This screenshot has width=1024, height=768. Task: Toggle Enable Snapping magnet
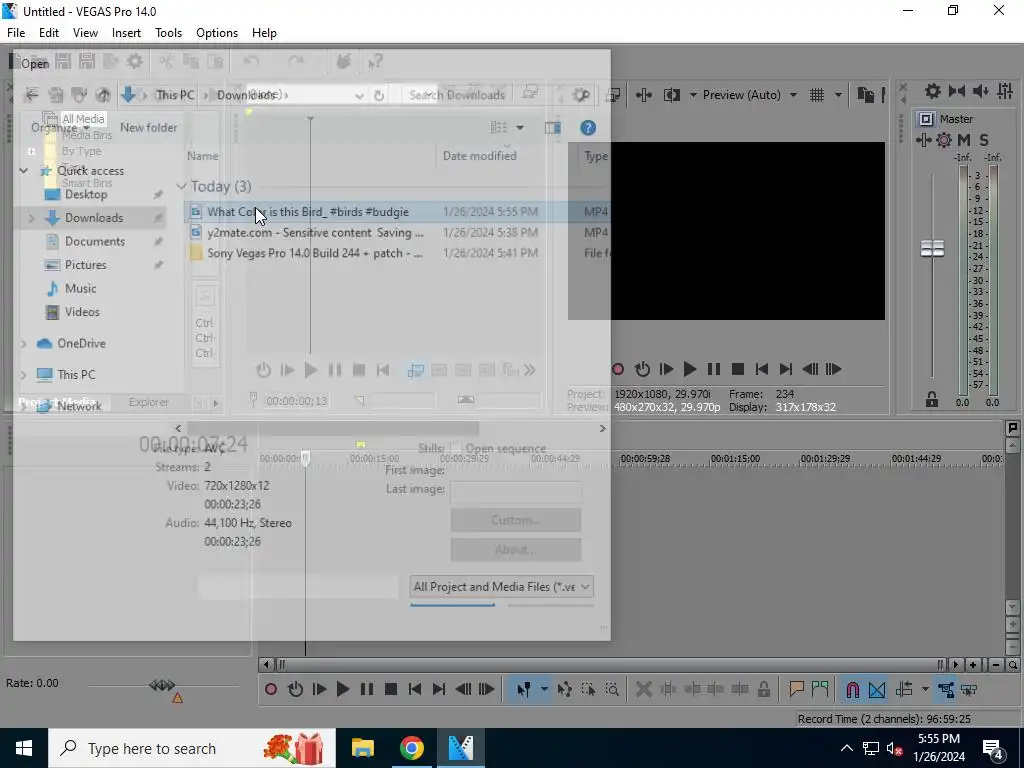(852, 689)
